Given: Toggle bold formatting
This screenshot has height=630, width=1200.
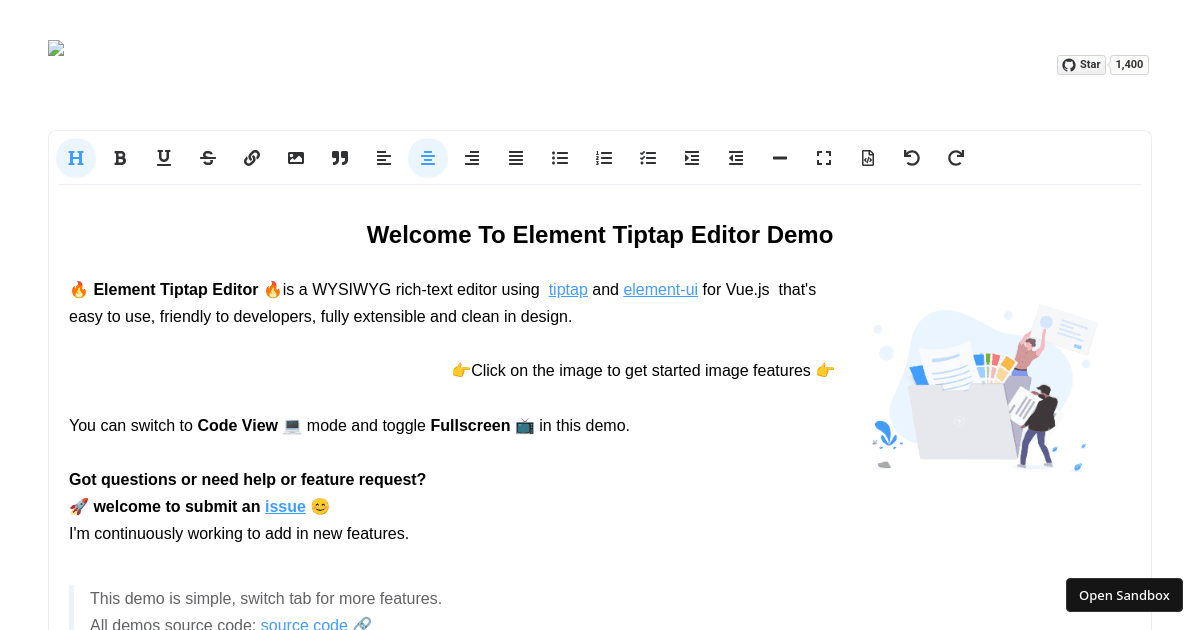Looking at the screenshot, I should pyautogui.click(x=120, y=158).
